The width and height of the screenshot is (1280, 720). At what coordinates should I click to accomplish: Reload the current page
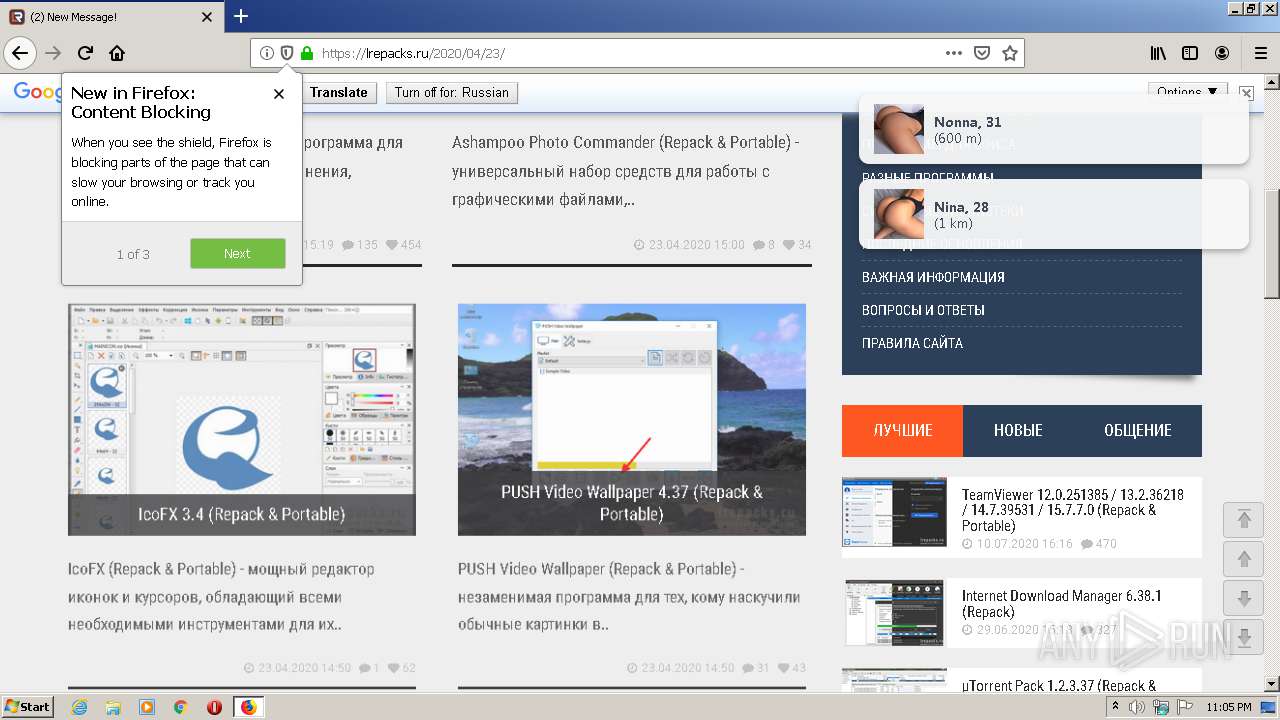pos(85,53)
